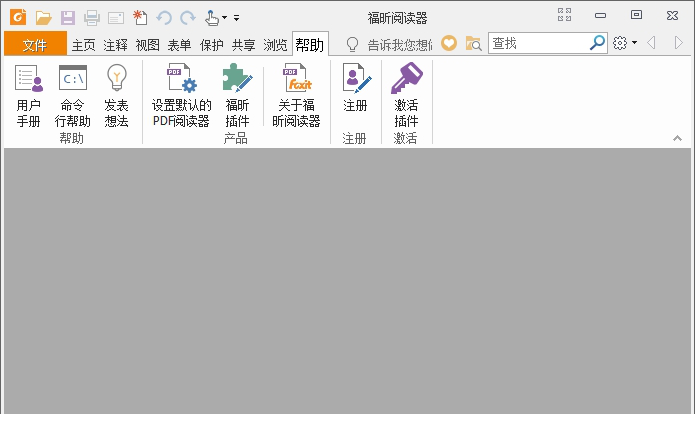Viewport: 695px width, 430px height.
Task: Click the email envelope icon
Action: click(116, 18)
